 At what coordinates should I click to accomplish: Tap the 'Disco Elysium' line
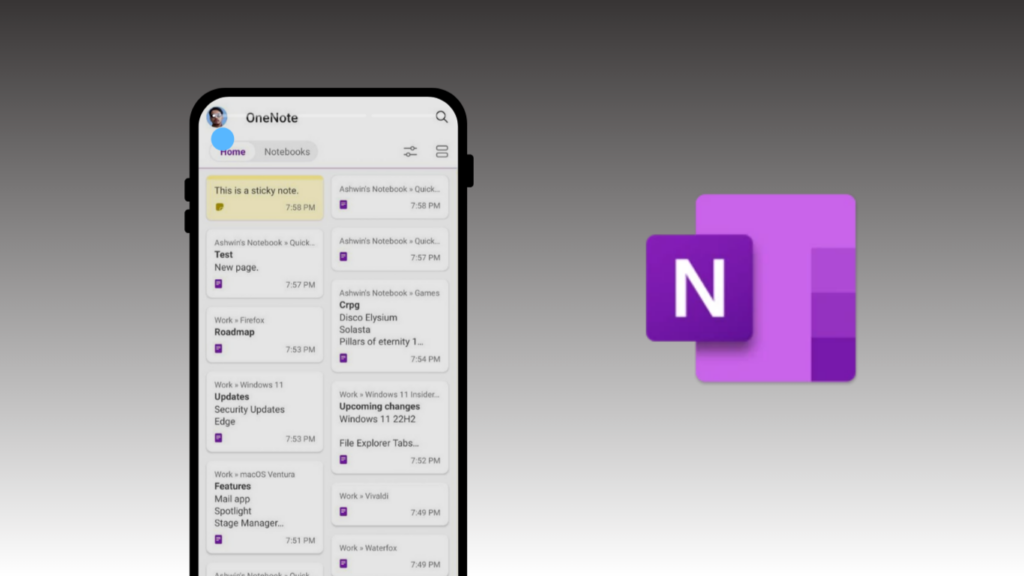point(368,317)
